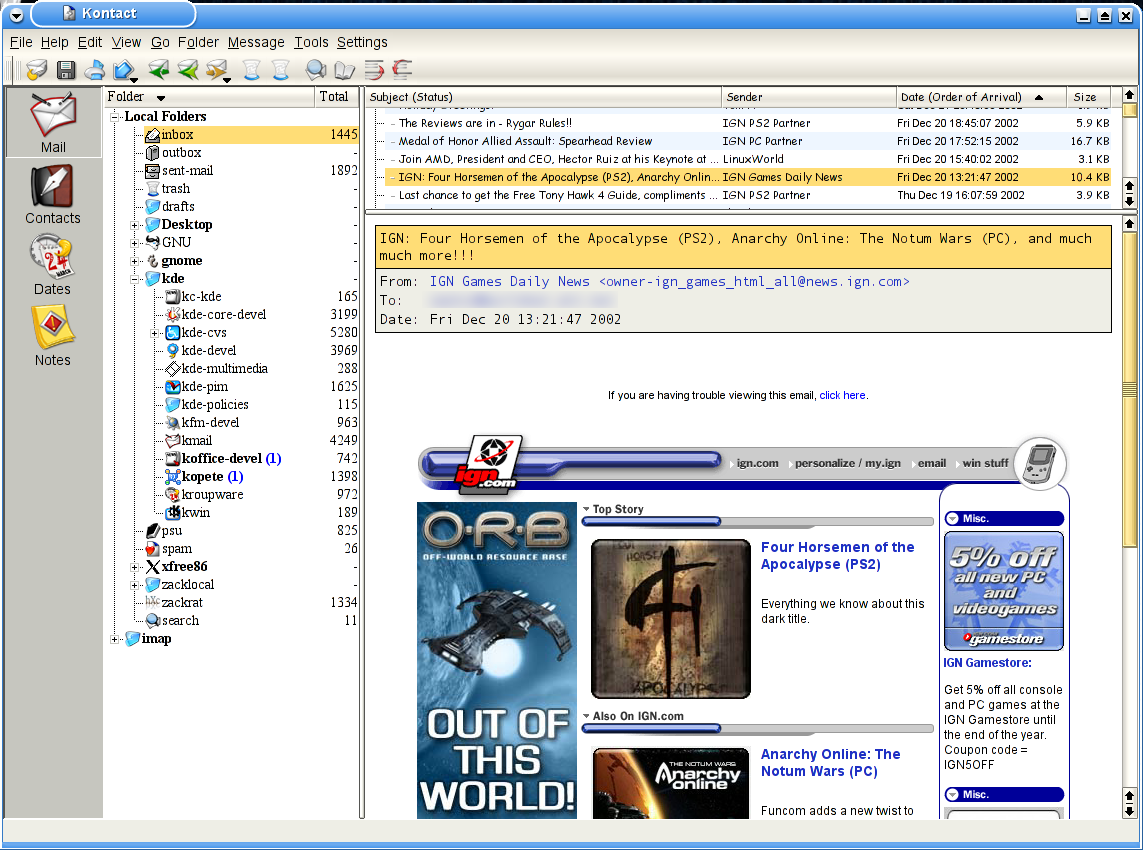Viewport: 1143px width, 850px height.
Task: Compose a new message via toolbar icon
Action: (36, 70)
